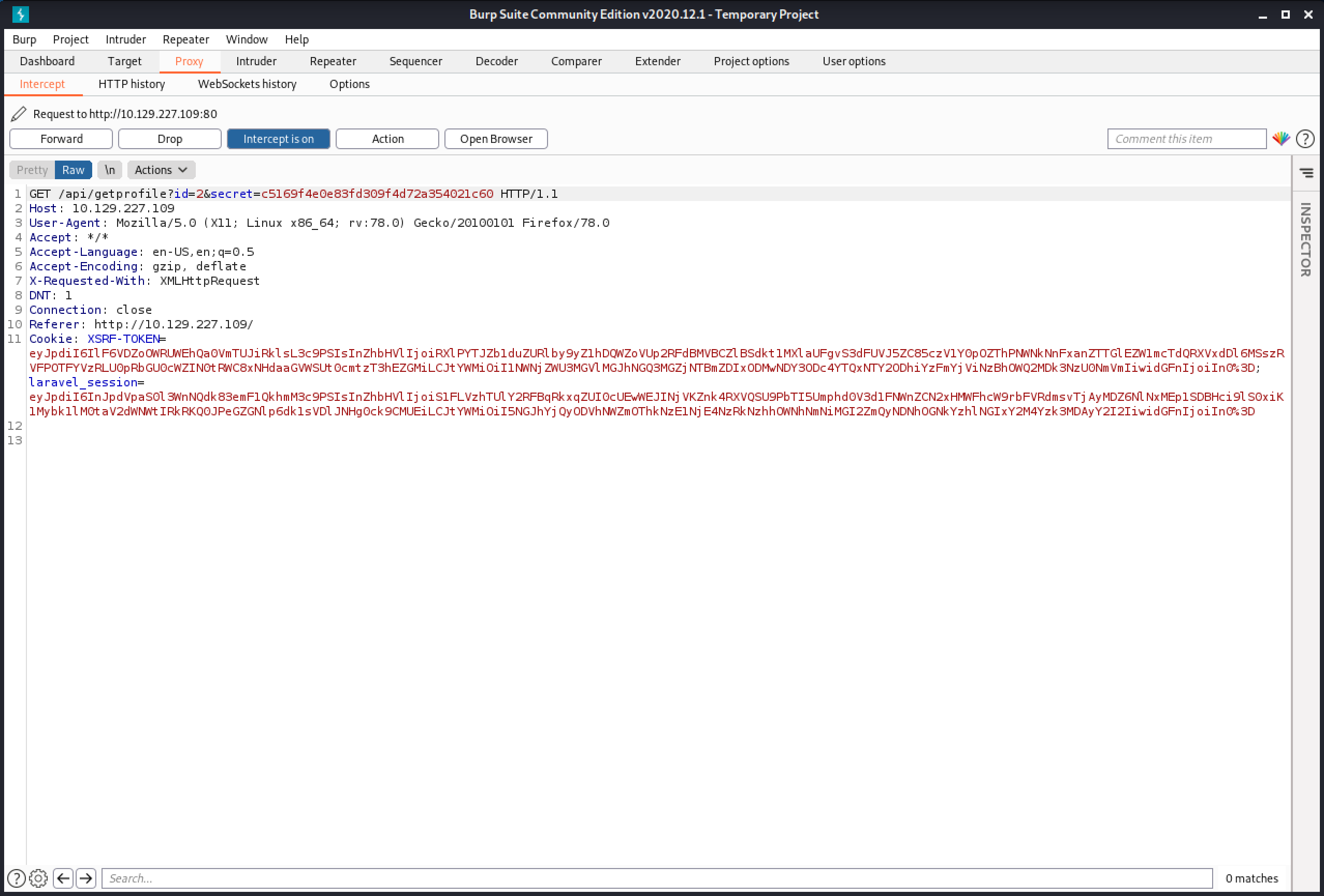Drop the intercepted request
The height and width of the screenshot is (896, 1324).
(x=170, y=139)
